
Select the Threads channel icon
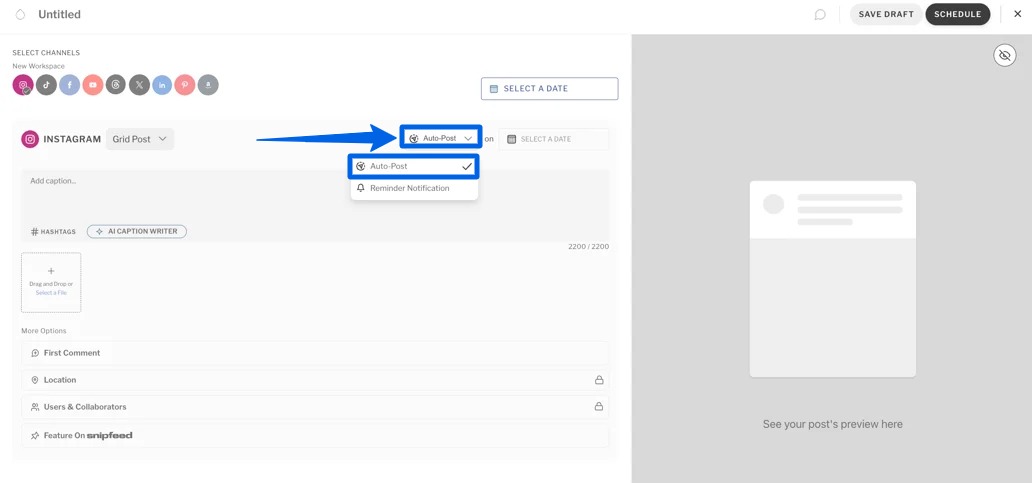[116, 85]
